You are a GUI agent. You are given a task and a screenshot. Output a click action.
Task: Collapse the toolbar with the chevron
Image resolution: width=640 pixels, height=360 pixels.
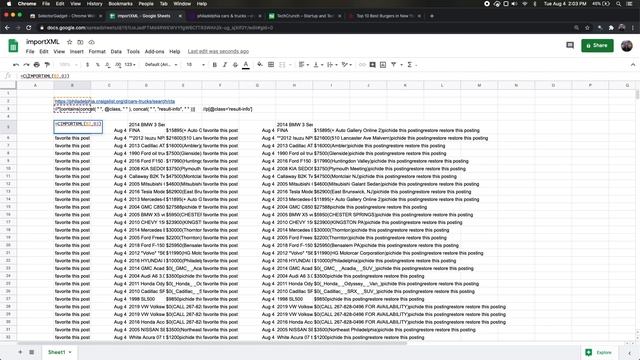point(633,64)
